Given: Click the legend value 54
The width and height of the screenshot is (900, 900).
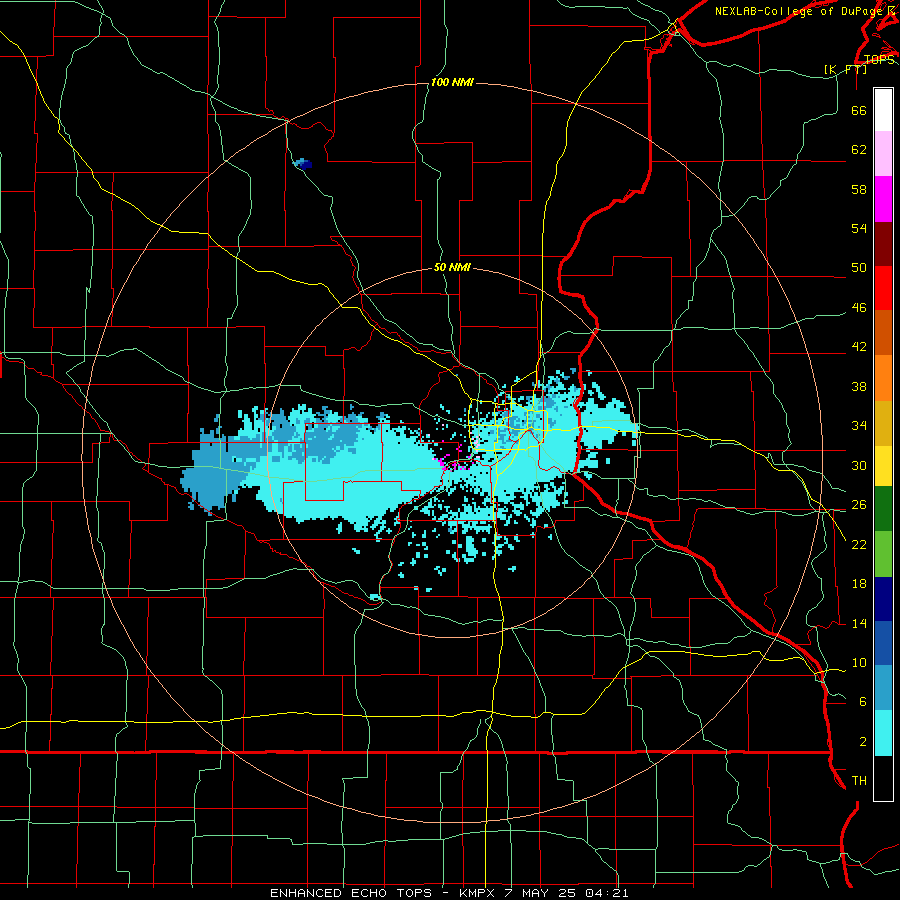Looking at the screenshot, I should (x=859, y=228).
